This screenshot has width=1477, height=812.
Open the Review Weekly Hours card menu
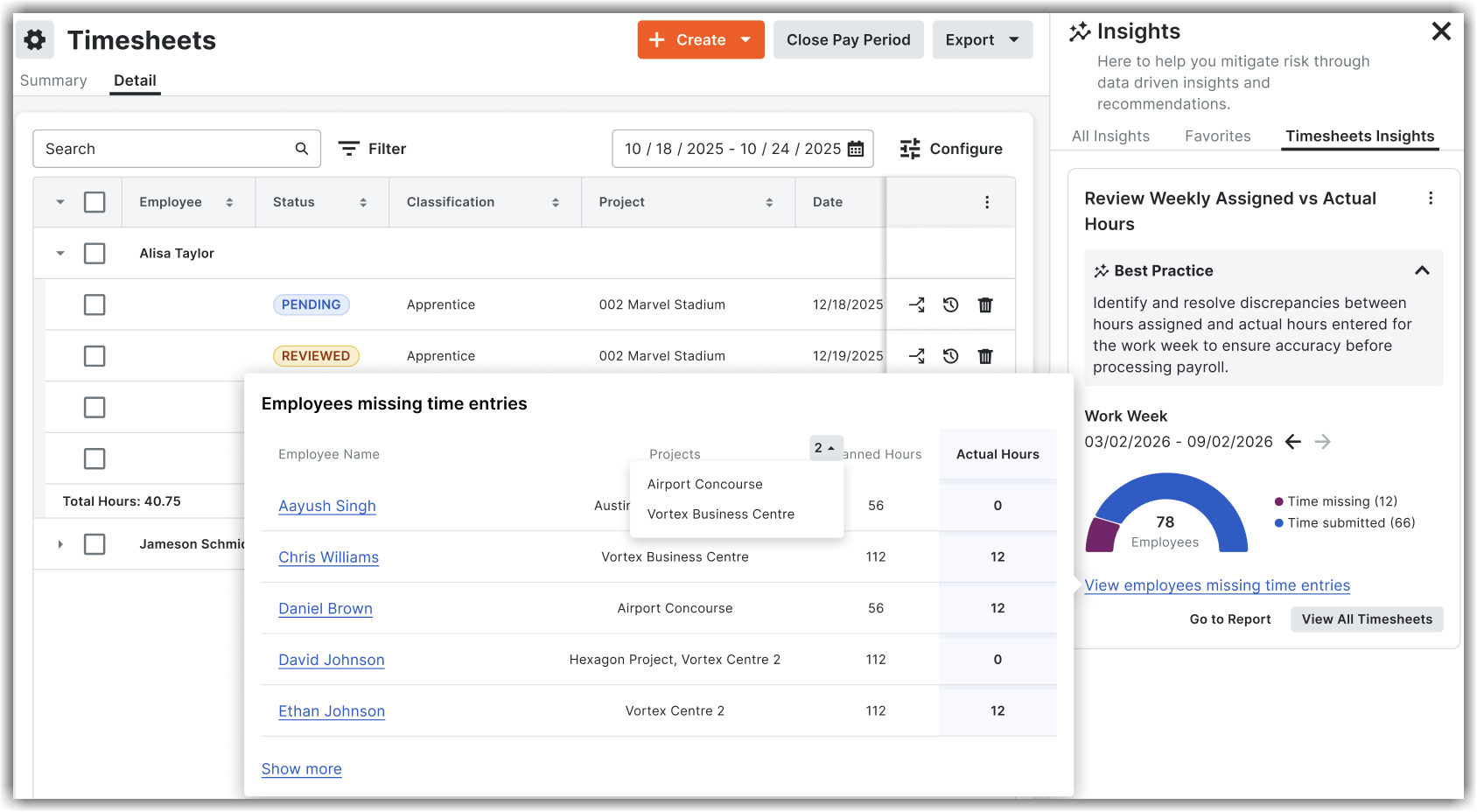pos(1431,198)
